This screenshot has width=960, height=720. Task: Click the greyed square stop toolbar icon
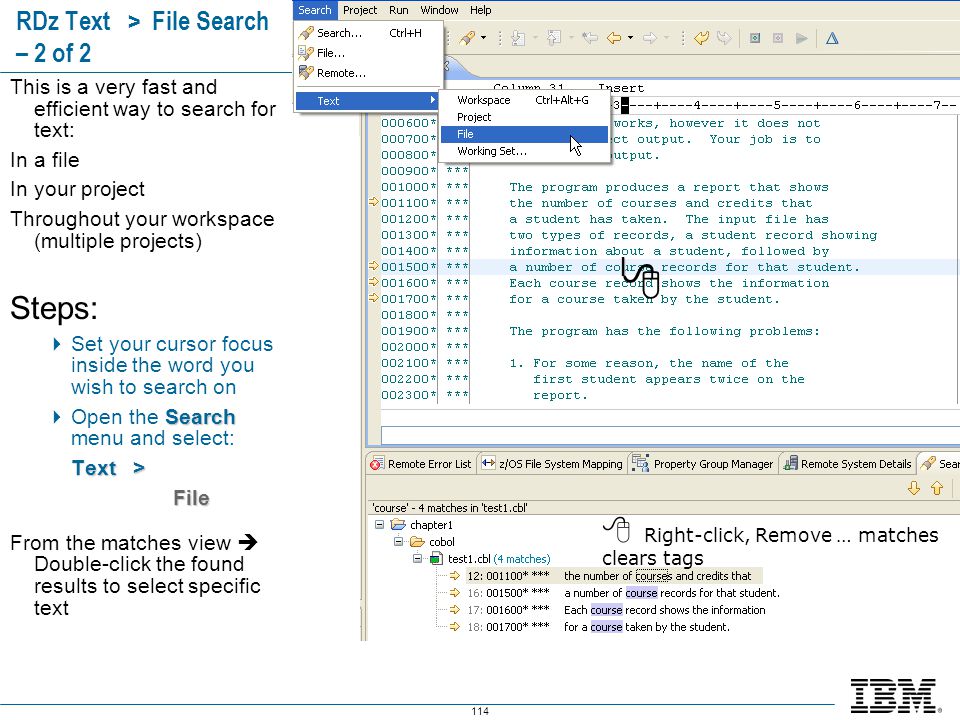[778, 38]
